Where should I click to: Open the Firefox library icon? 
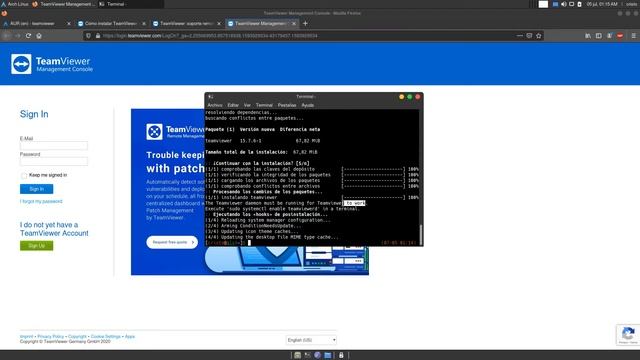(588, 36)
